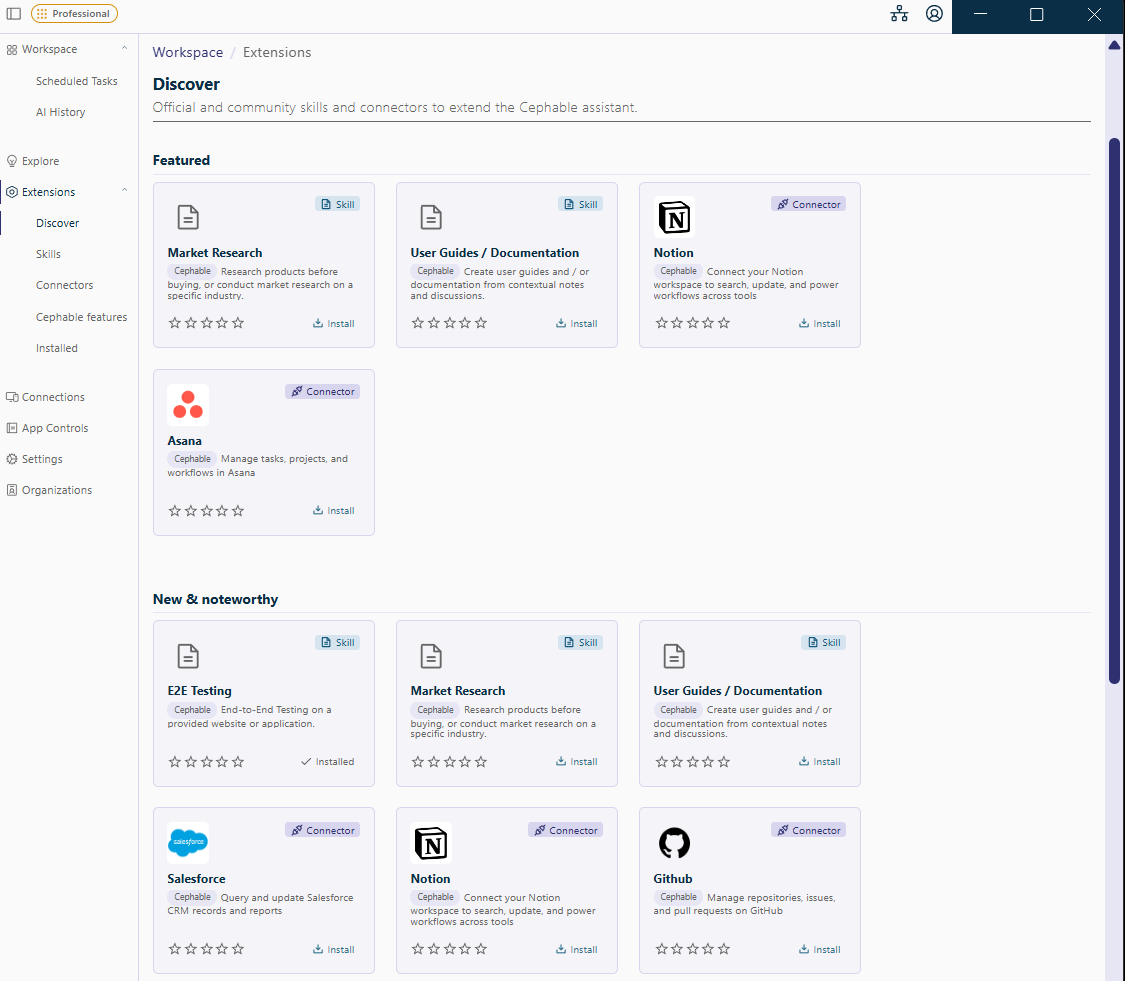Viewport: 1125px width, 981px height.
Task: Rate Salesforce connector one star
Action: (174, 949)
